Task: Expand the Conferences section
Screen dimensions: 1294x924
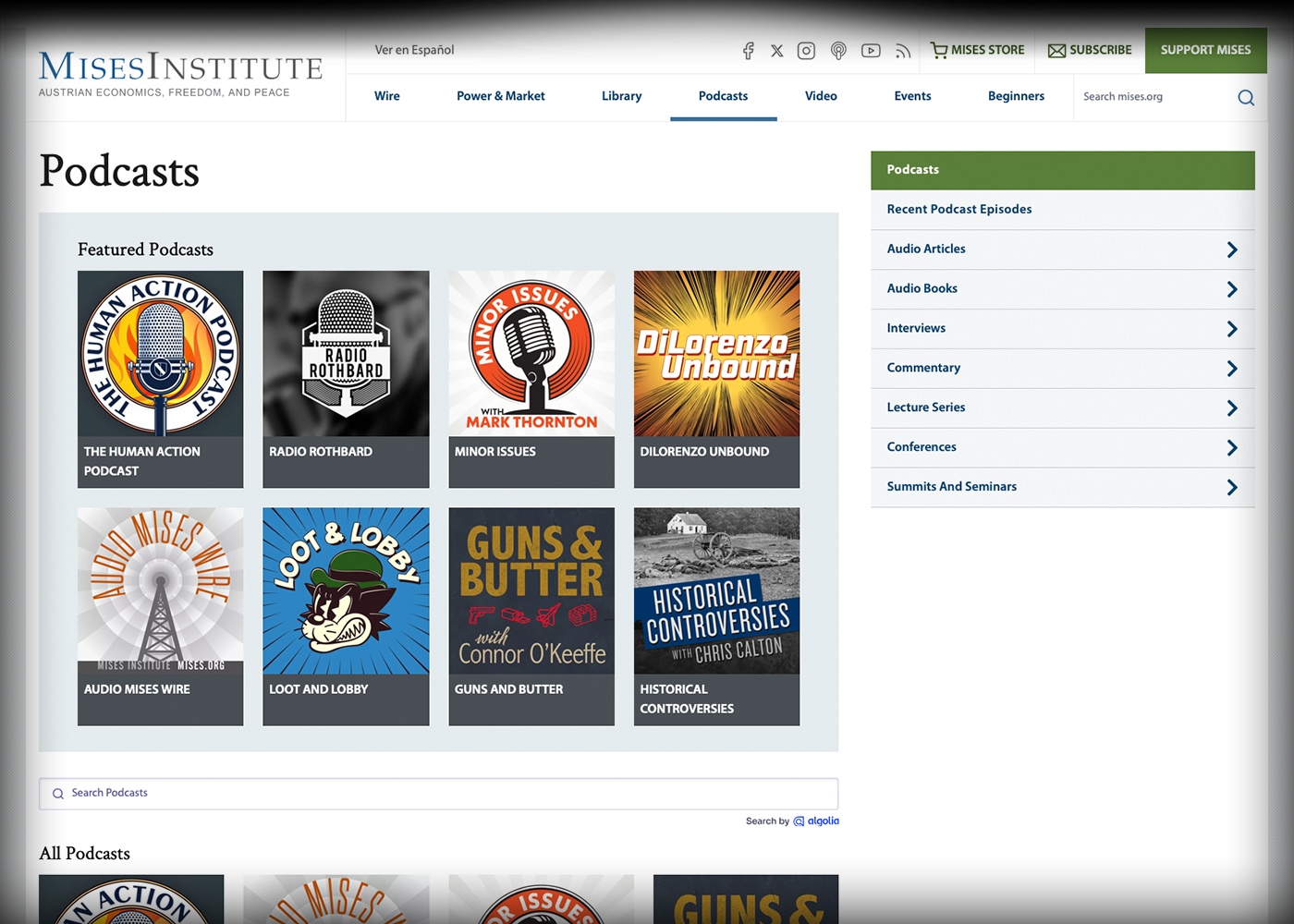Action: tap(1231, 447)
